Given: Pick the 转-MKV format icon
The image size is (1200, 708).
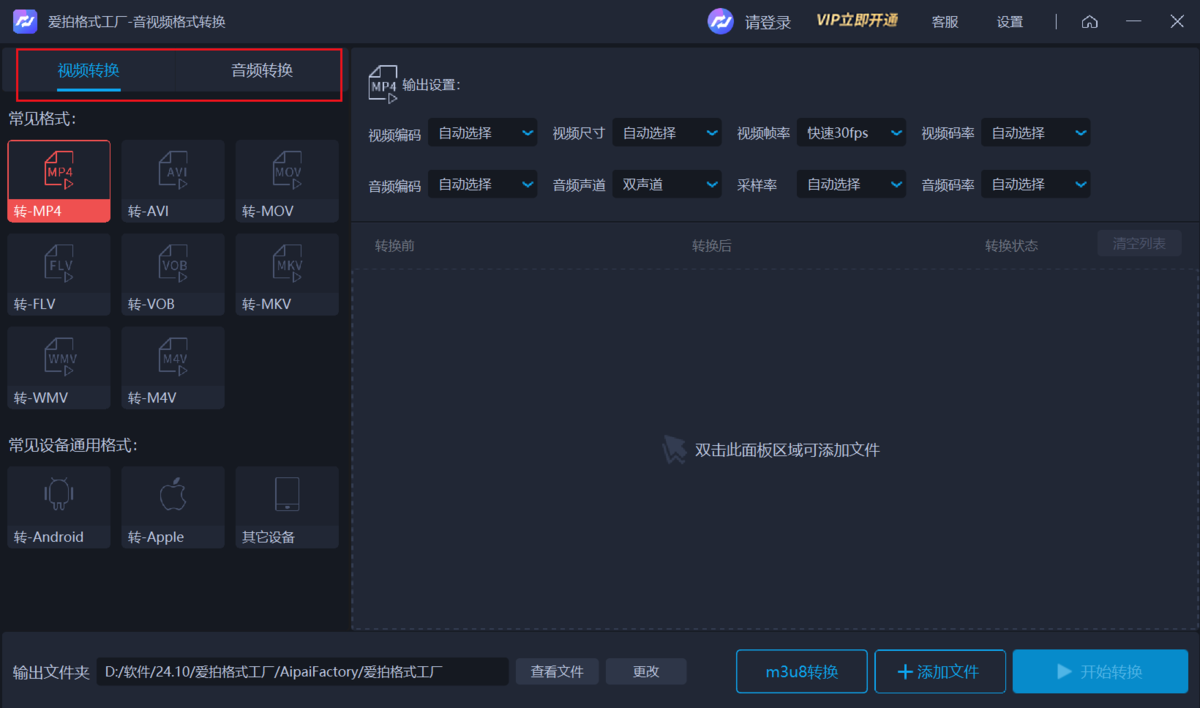Looking at the screenshot, I should (x=286, y=274).
